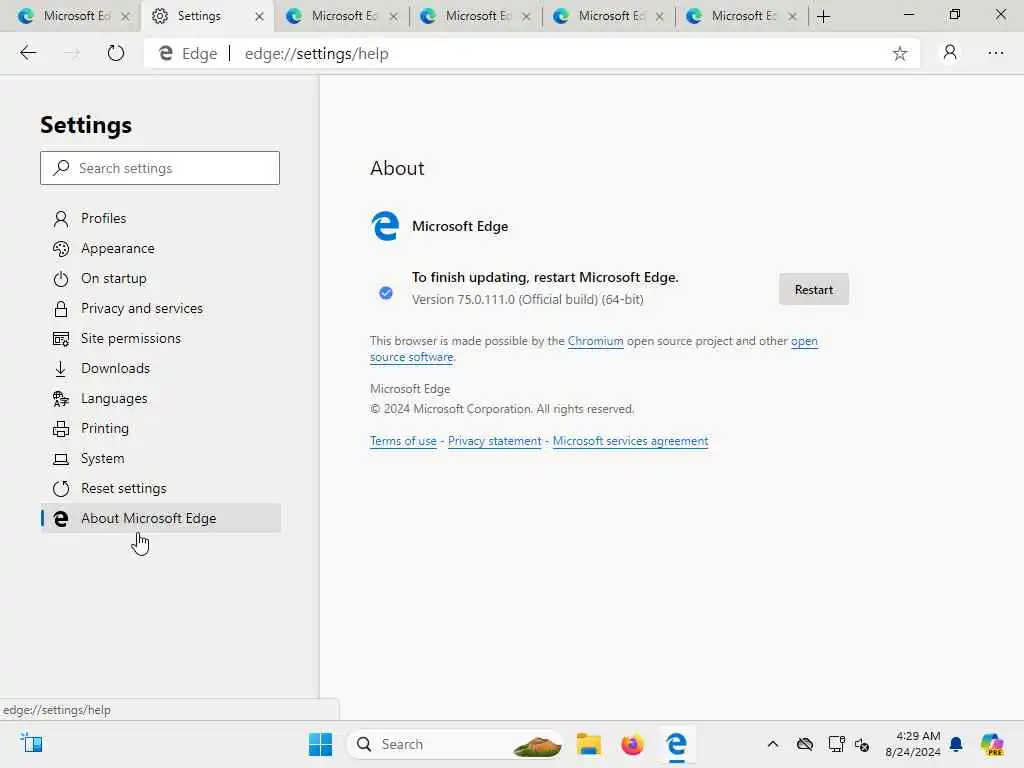Open Languages settings
Viewport: 1024px width, 768px height.
pos(161,399)
